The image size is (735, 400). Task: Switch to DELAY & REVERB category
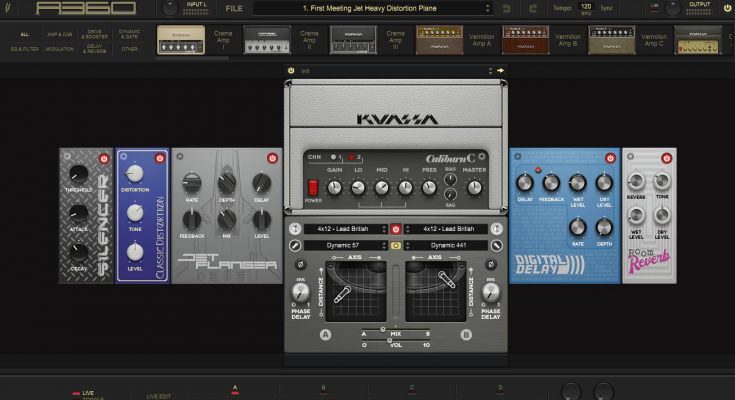95,47
